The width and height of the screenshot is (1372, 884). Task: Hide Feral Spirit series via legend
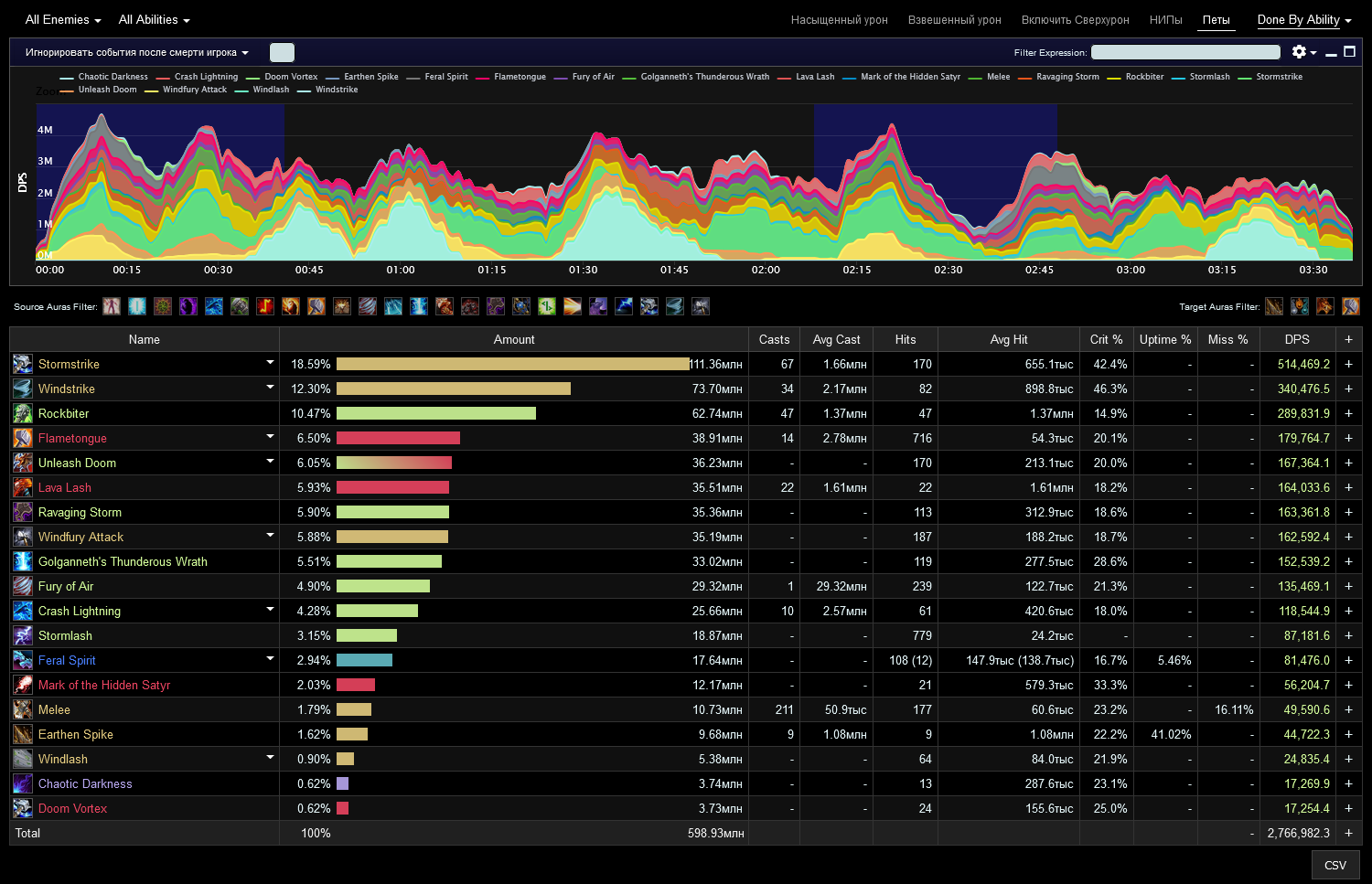pos(445,77)
